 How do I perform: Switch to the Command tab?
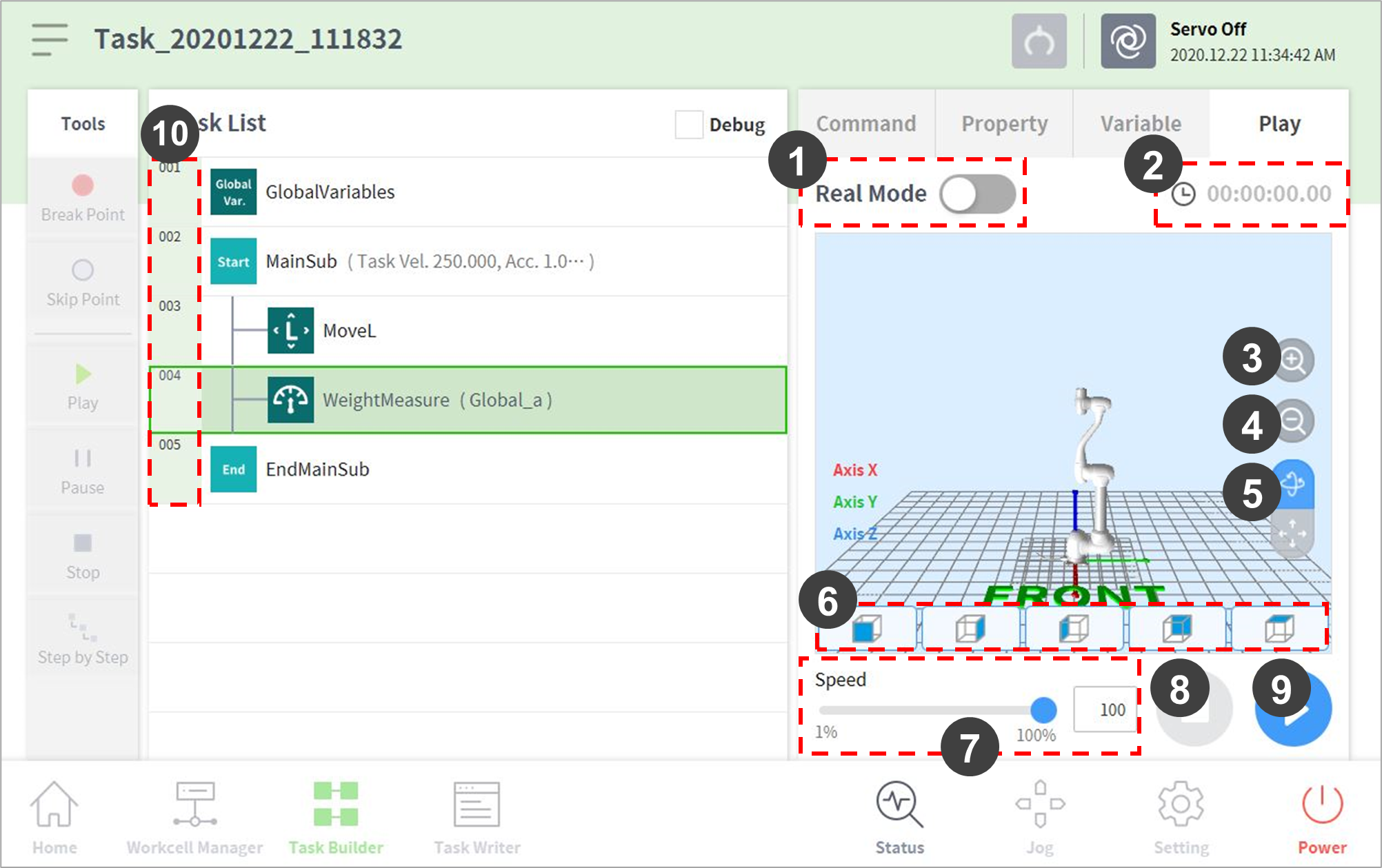coord(866,124)
